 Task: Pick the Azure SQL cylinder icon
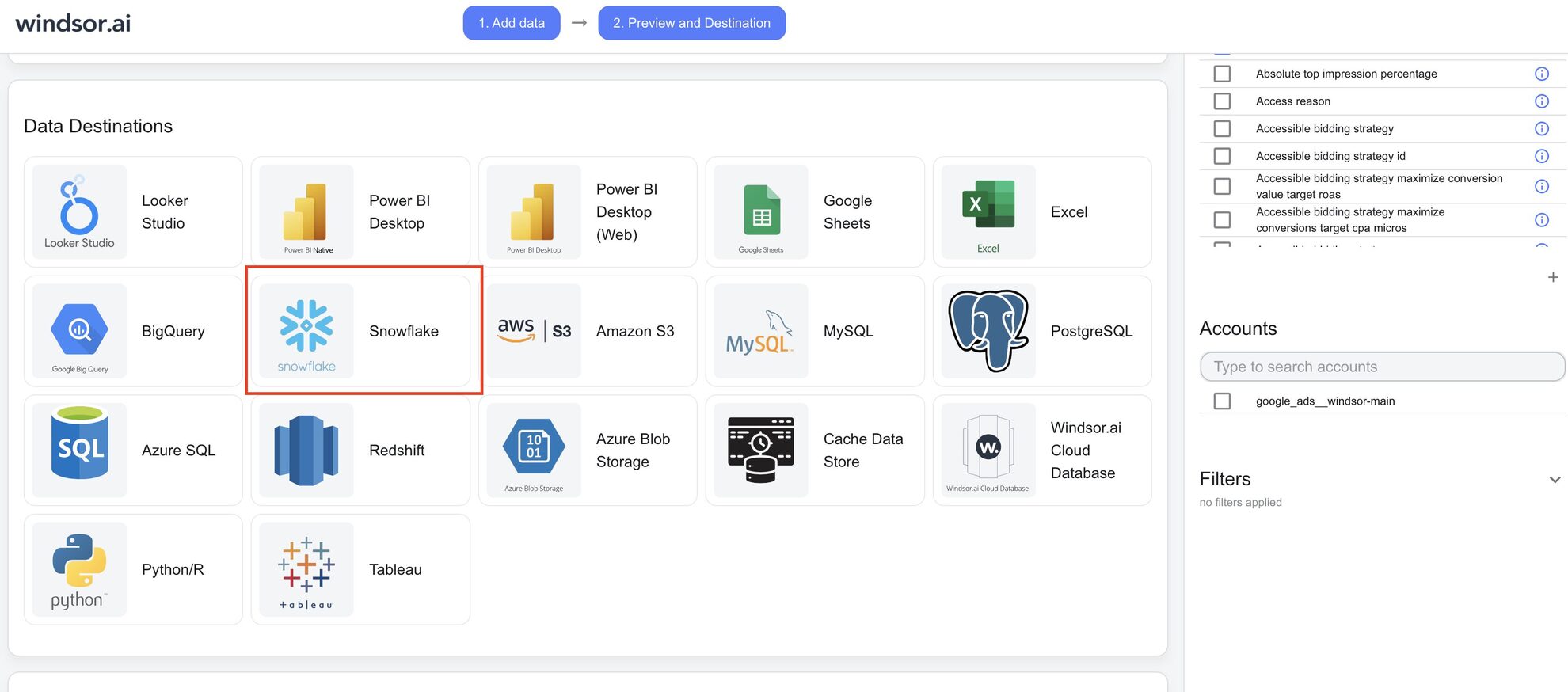[x=79, y=450]
